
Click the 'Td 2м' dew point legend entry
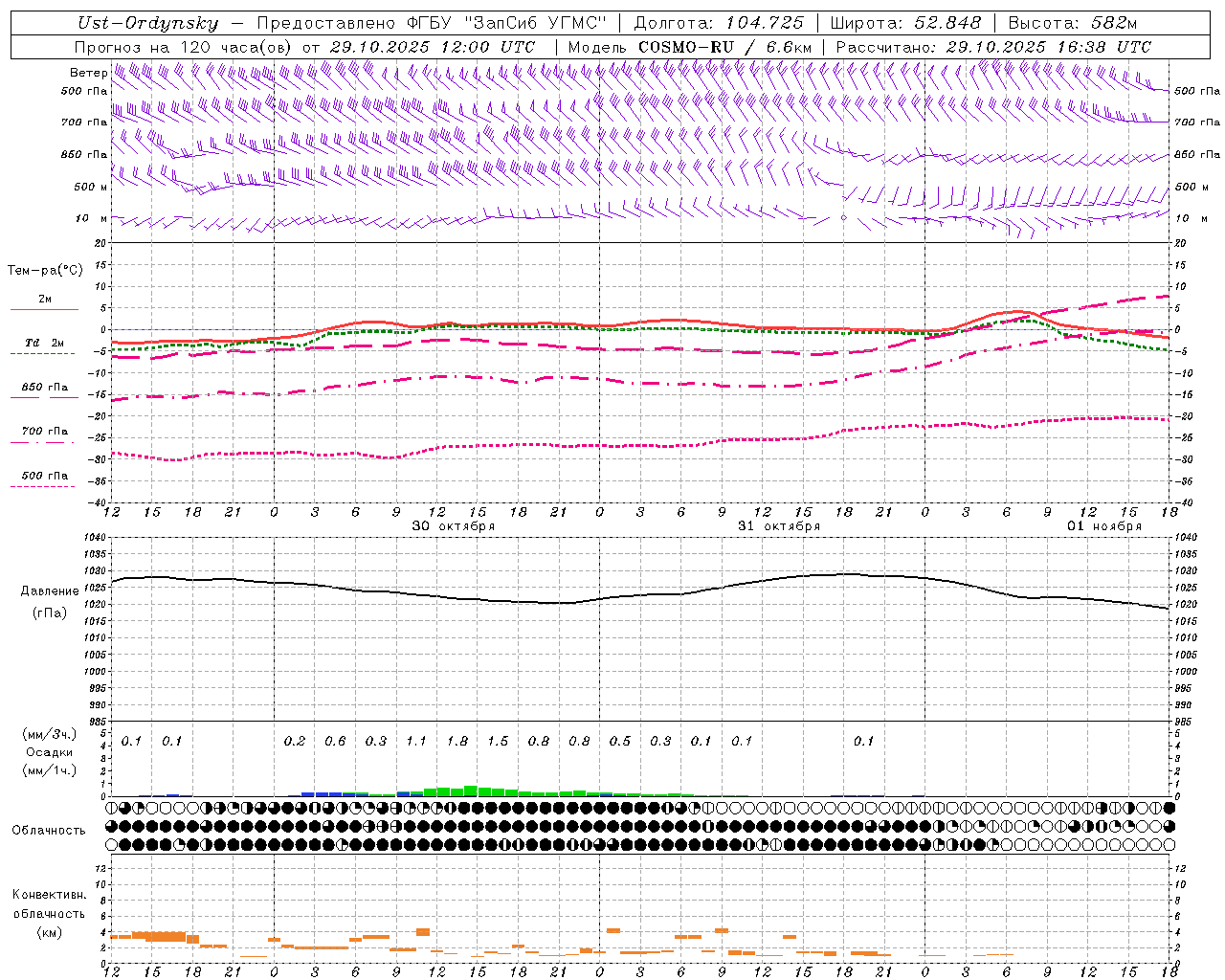tap(45, 343)
